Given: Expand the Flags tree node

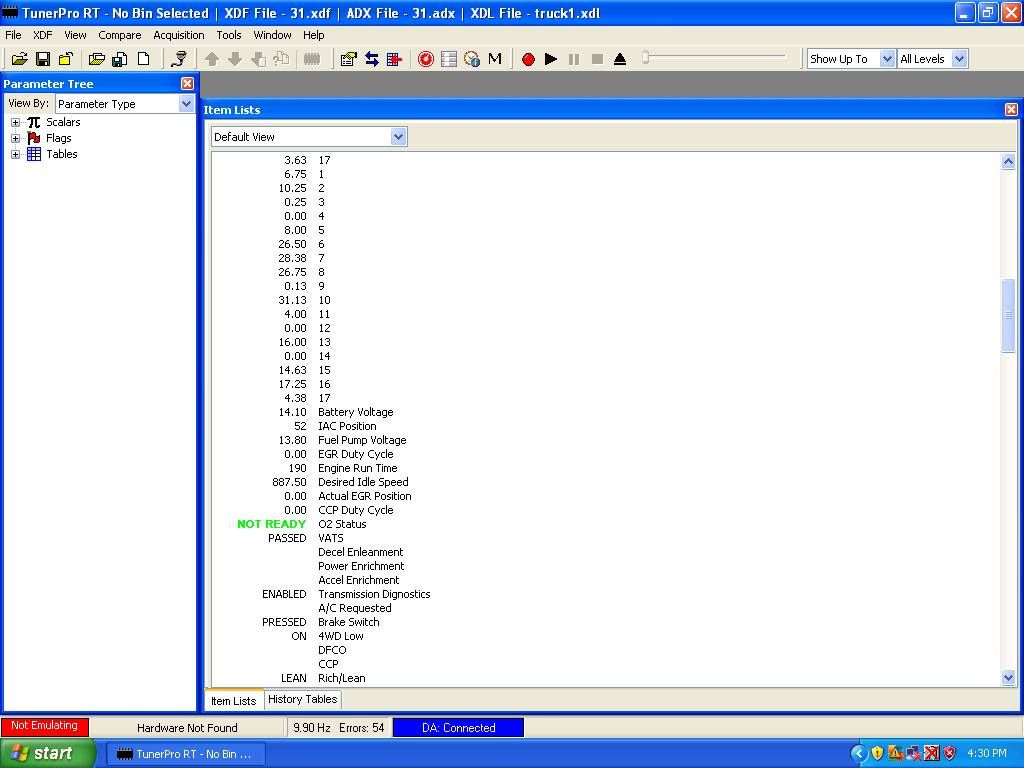Looking at the screenshot, I should [x=16, y=138].
